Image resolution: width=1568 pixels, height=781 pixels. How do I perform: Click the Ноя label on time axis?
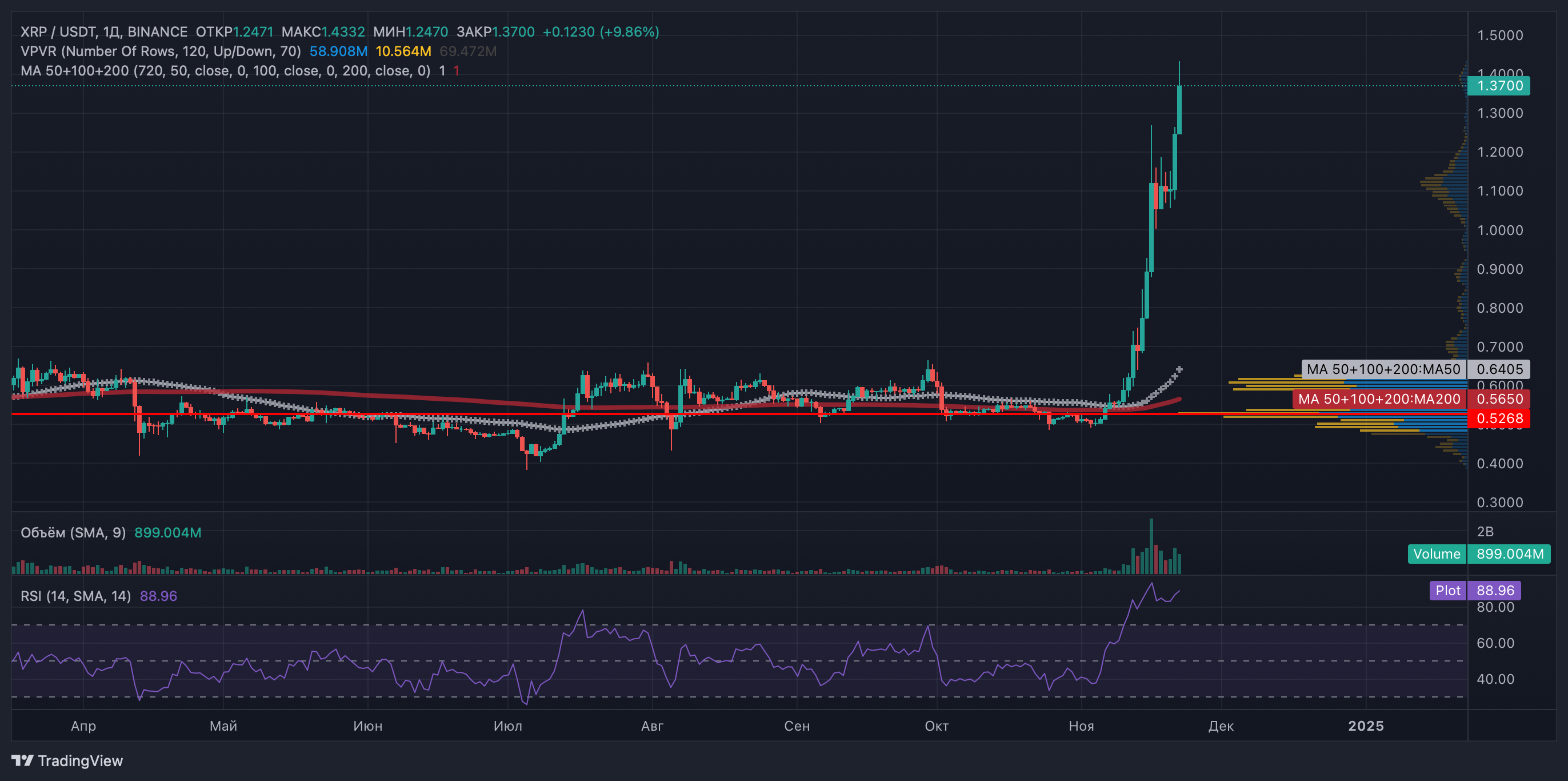pos(1082,726)
